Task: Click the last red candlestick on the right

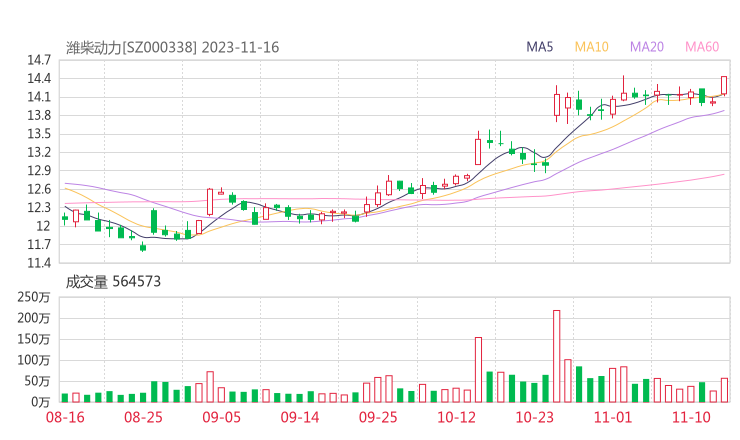Action: point(724,85)
